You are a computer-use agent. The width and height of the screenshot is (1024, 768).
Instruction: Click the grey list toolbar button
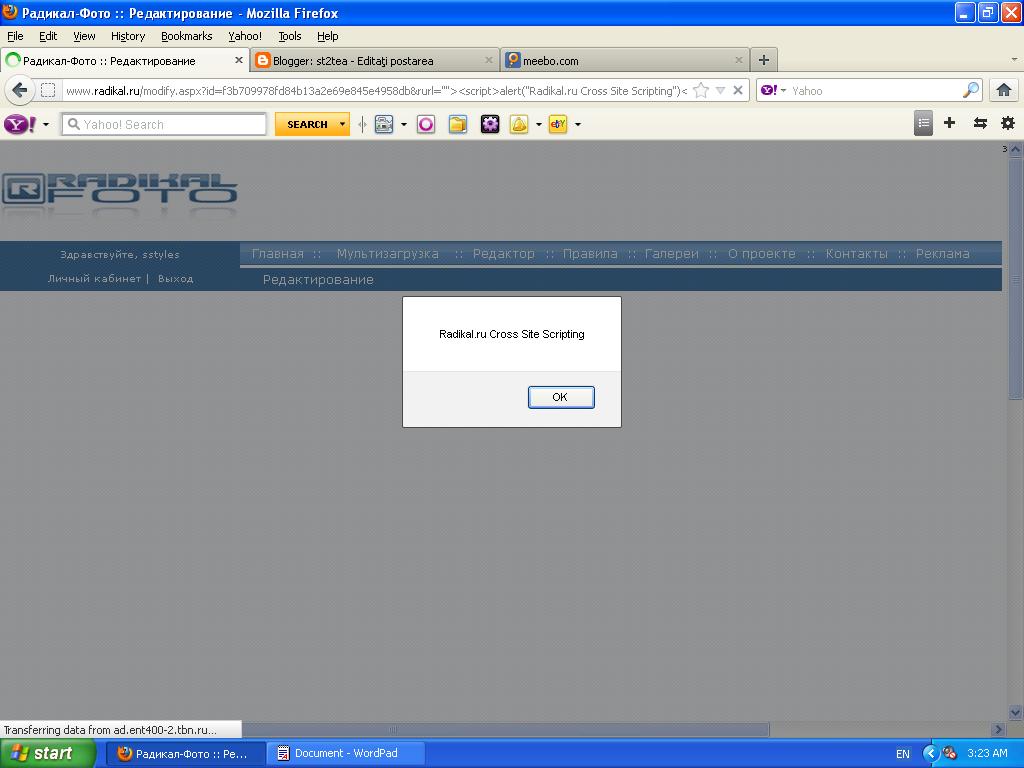tap(923, 123)
